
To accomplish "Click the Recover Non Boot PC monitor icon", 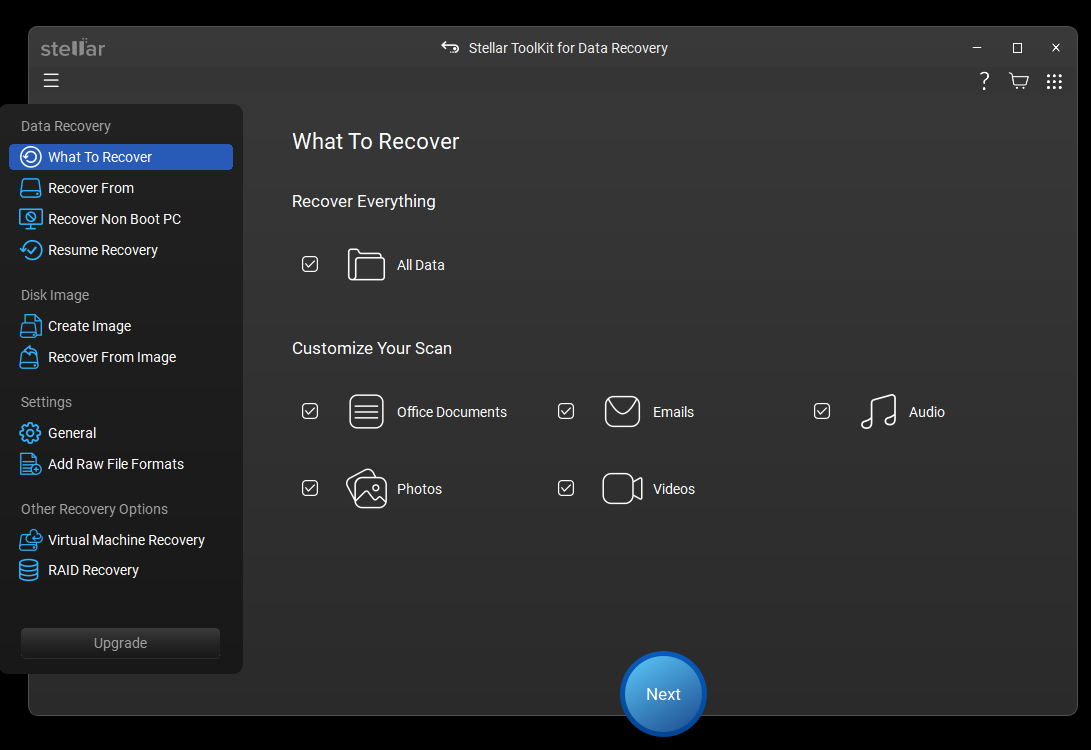I will (31, 219).
